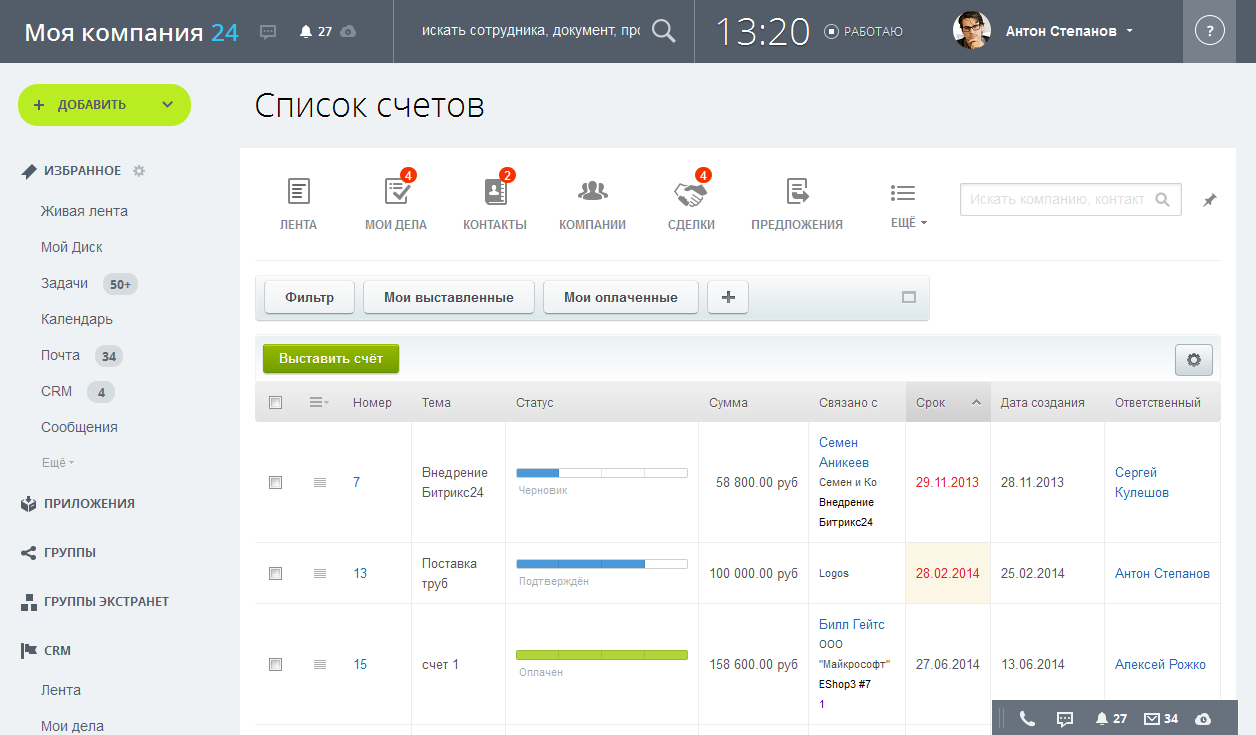Screen dimensions: 1256x735
Task: Open responsible person Алексей Рожко link
Action: coord(1160,664)
